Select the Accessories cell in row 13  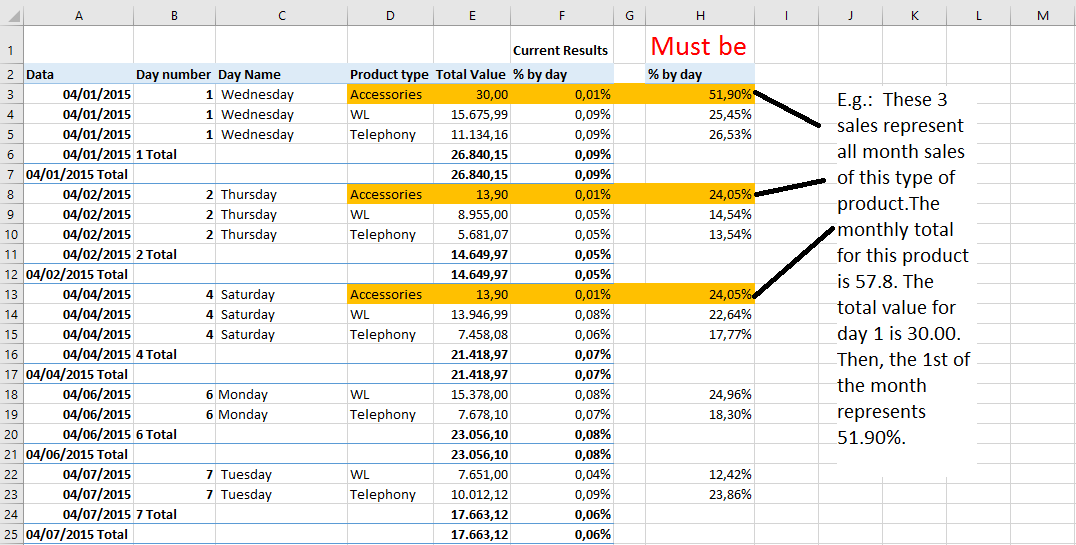pyautogui.click(x=390, y=294)
